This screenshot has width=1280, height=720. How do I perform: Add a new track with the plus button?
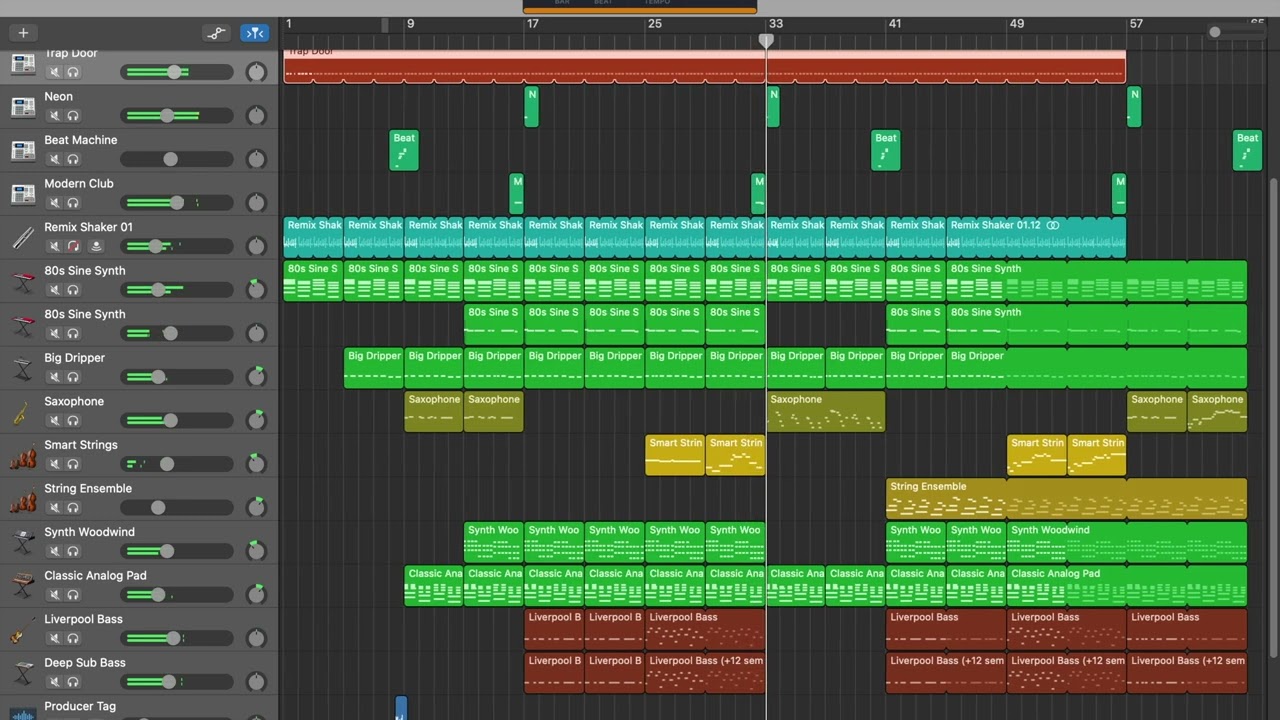23,33
